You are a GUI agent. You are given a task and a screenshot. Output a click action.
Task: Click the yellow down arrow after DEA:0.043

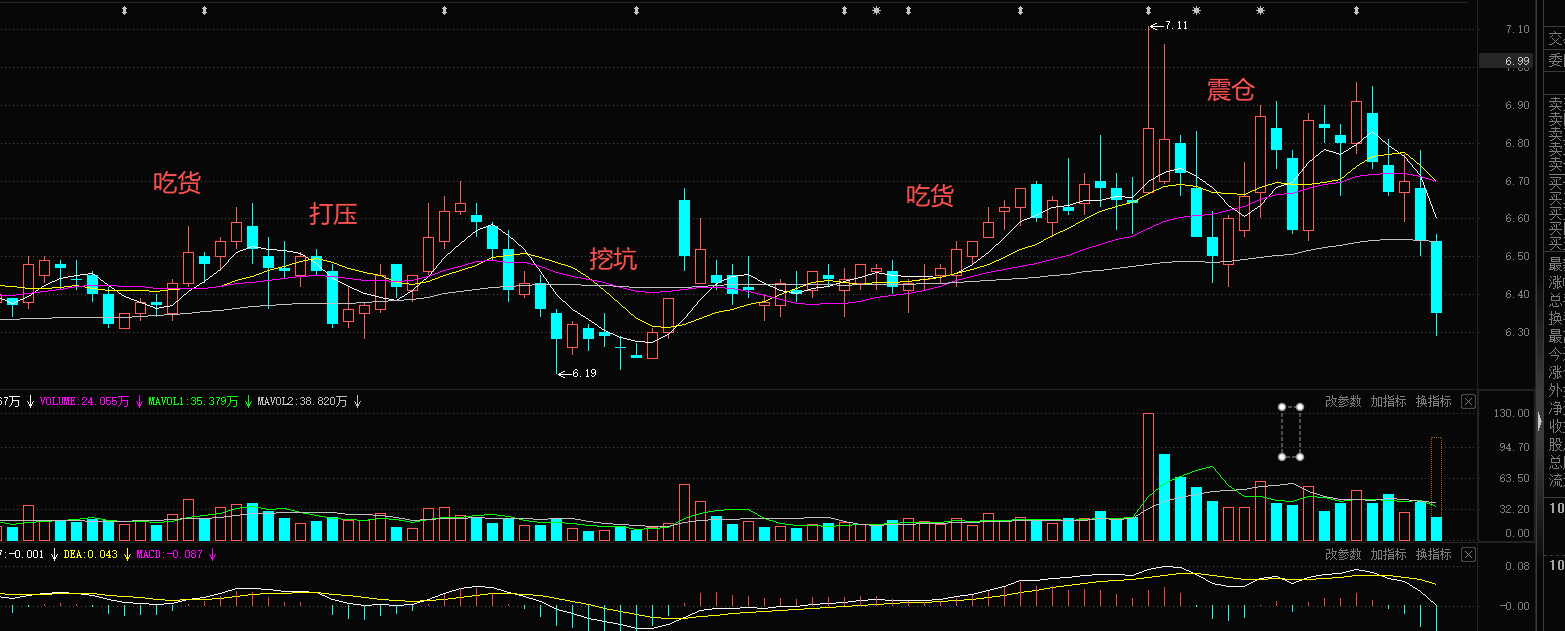click(x=127, y=554)
